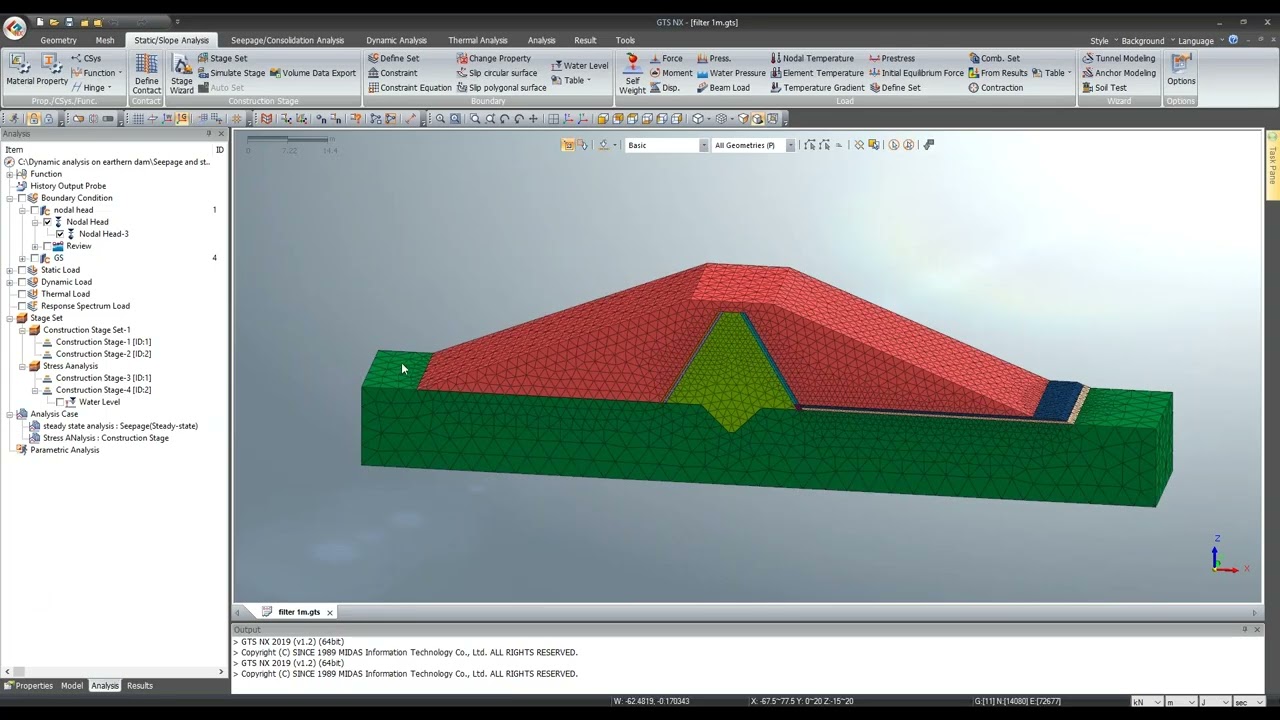Choose Simulate Stage in ribbon
Viewport: 1280px width, 720px height.
(231, 73)
